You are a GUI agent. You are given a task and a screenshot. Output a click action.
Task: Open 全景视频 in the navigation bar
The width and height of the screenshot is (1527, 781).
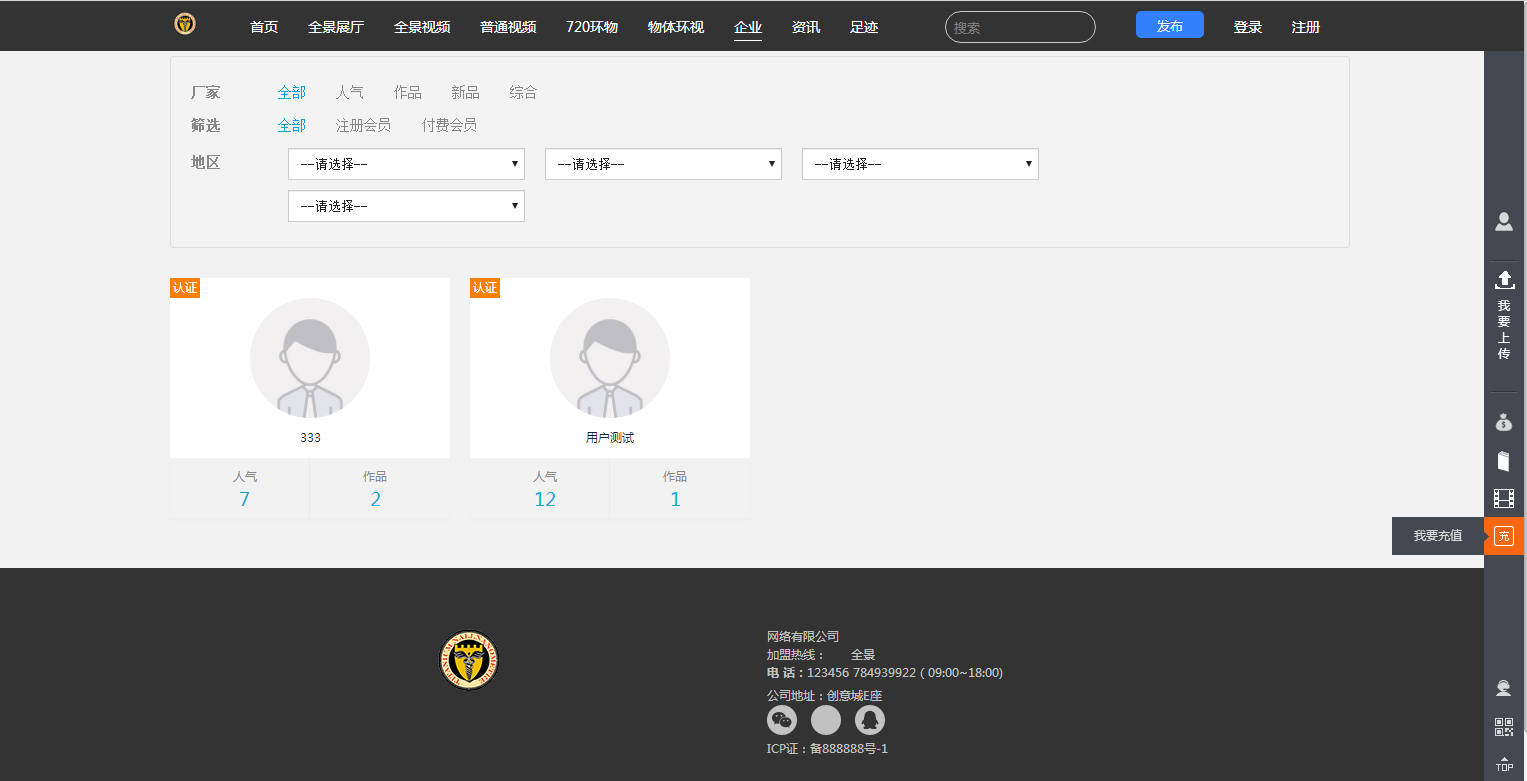(422, 27)
